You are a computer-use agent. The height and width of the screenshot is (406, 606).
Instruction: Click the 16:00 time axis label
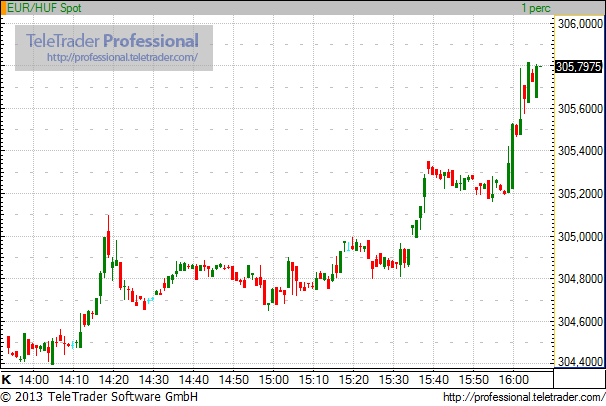point(514,380)
